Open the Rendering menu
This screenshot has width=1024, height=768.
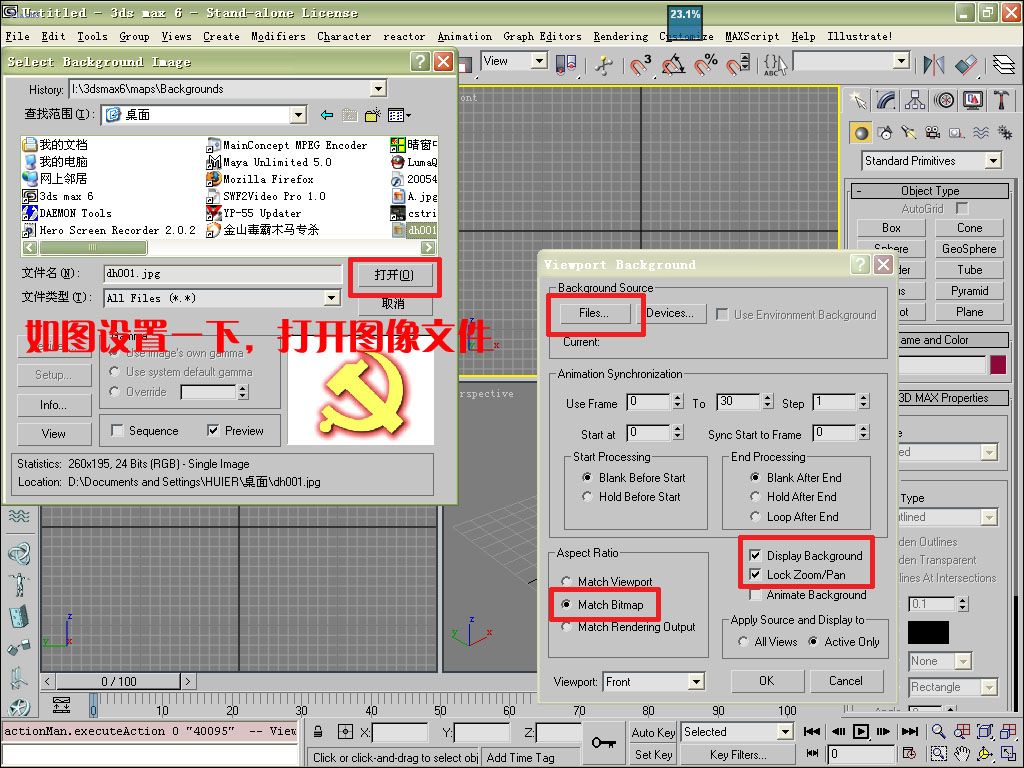pos(620,36)
